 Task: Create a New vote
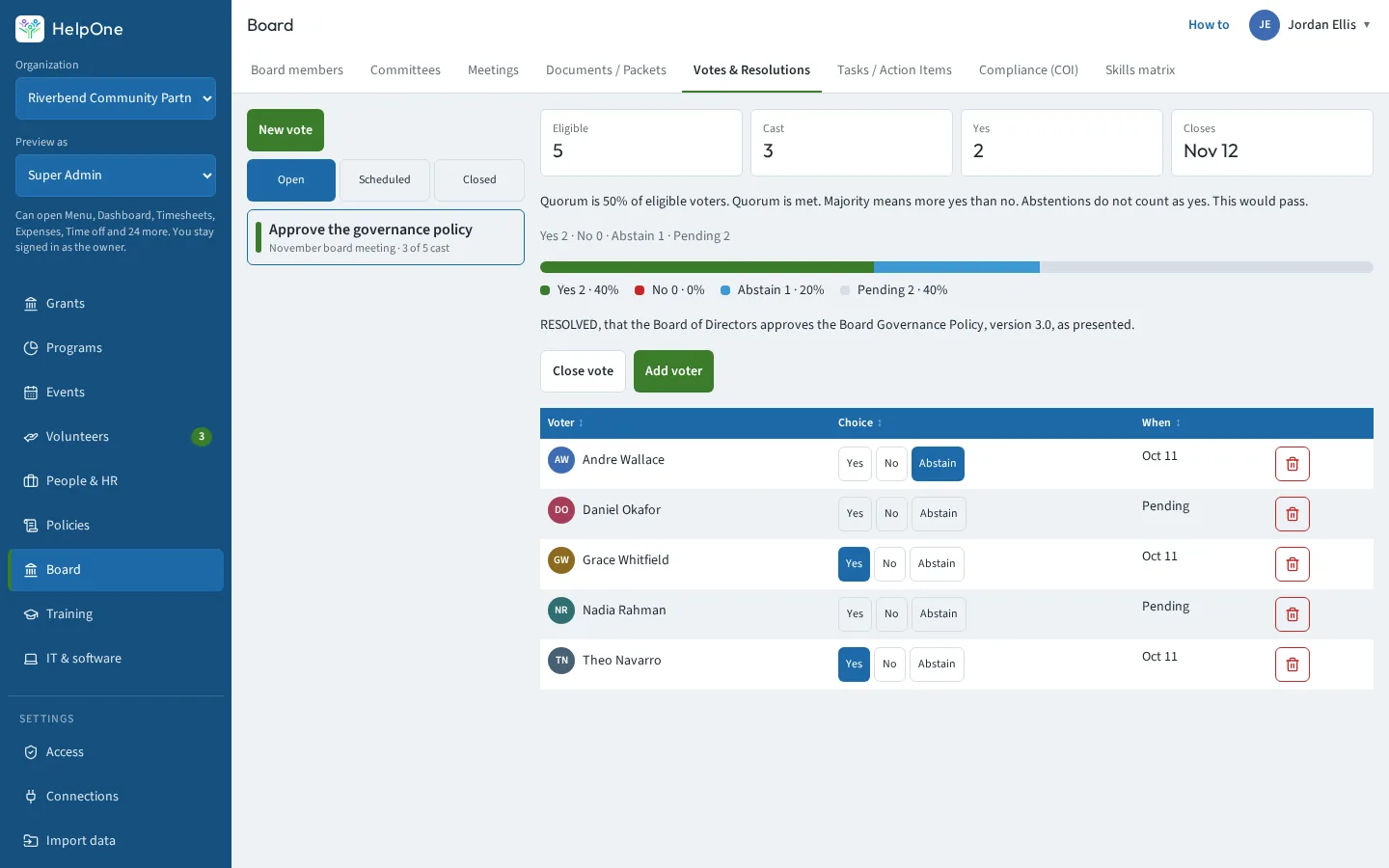286,130
